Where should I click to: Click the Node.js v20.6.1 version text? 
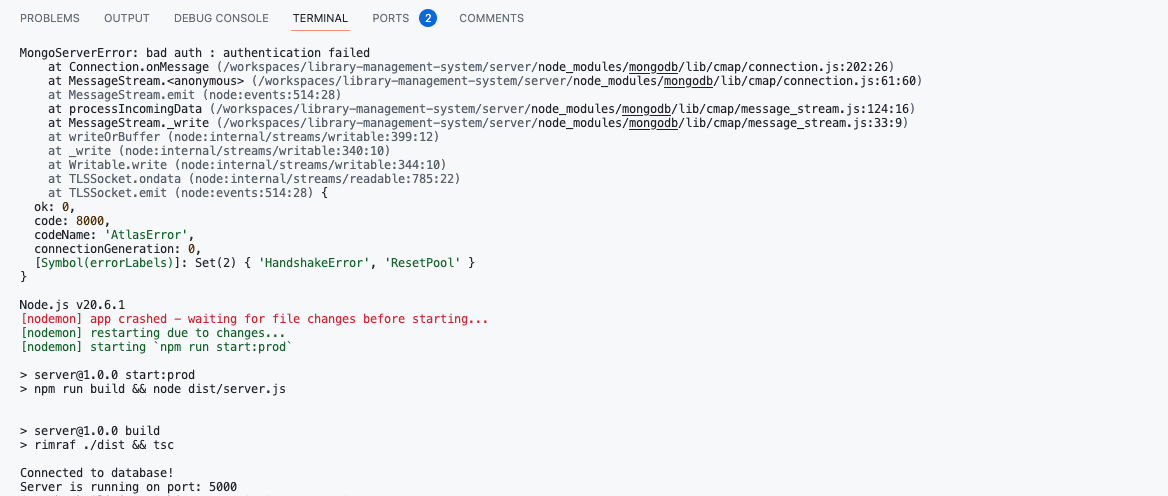pos(72,304)
